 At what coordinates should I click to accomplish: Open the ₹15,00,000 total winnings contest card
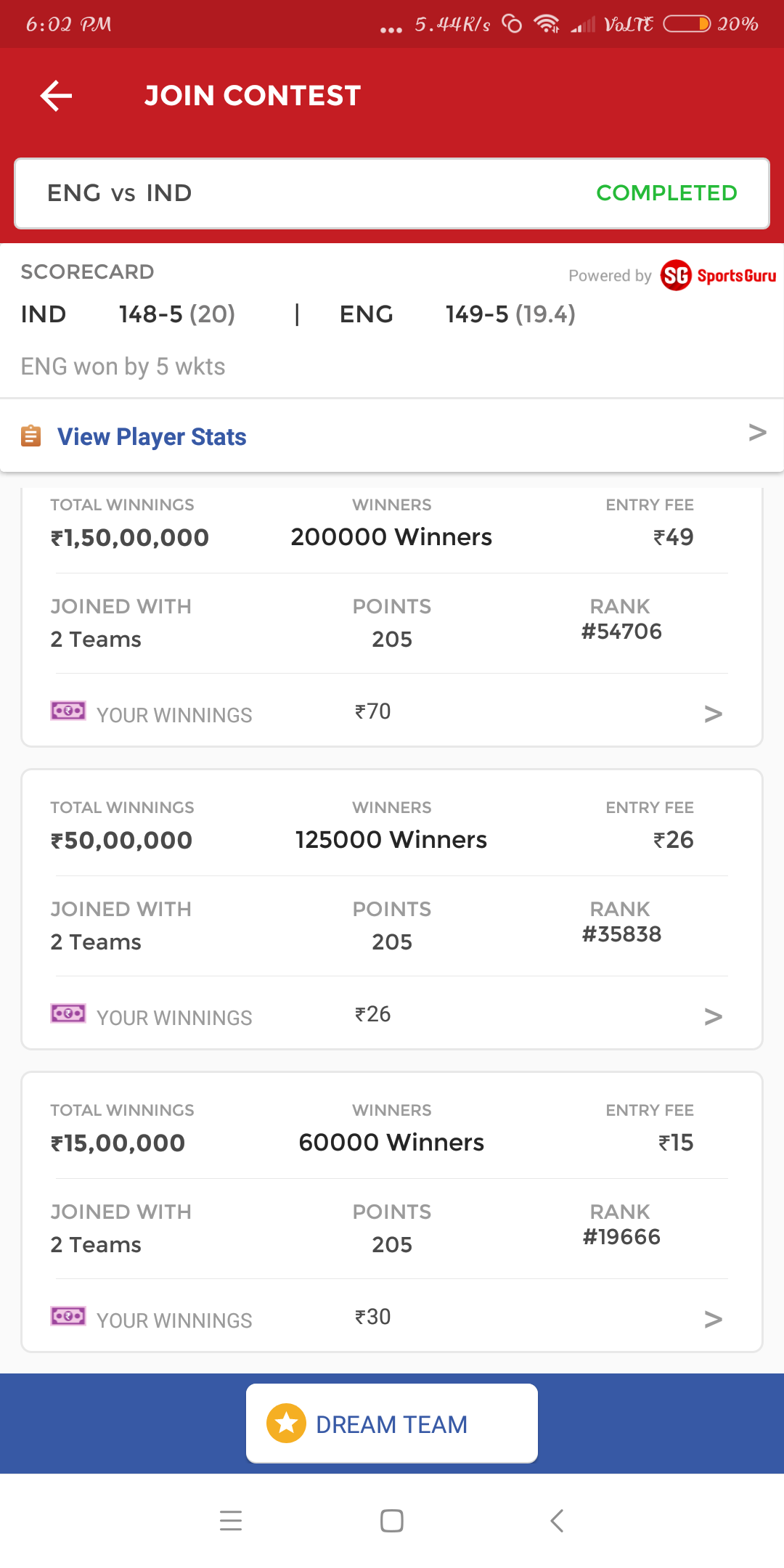392,1212
